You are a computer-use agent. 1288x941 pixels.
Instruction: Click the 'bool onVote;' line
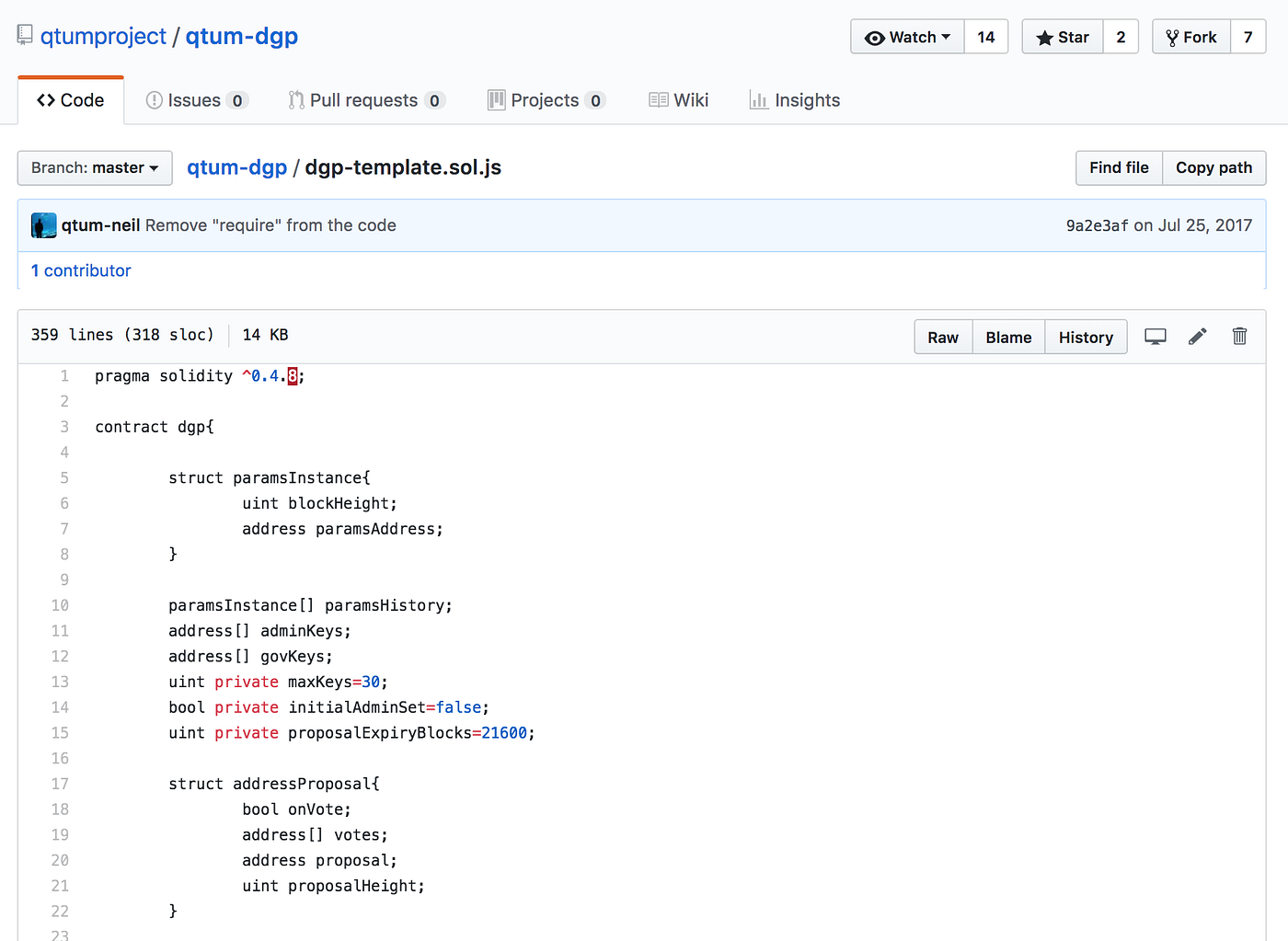tap(297, 809)
